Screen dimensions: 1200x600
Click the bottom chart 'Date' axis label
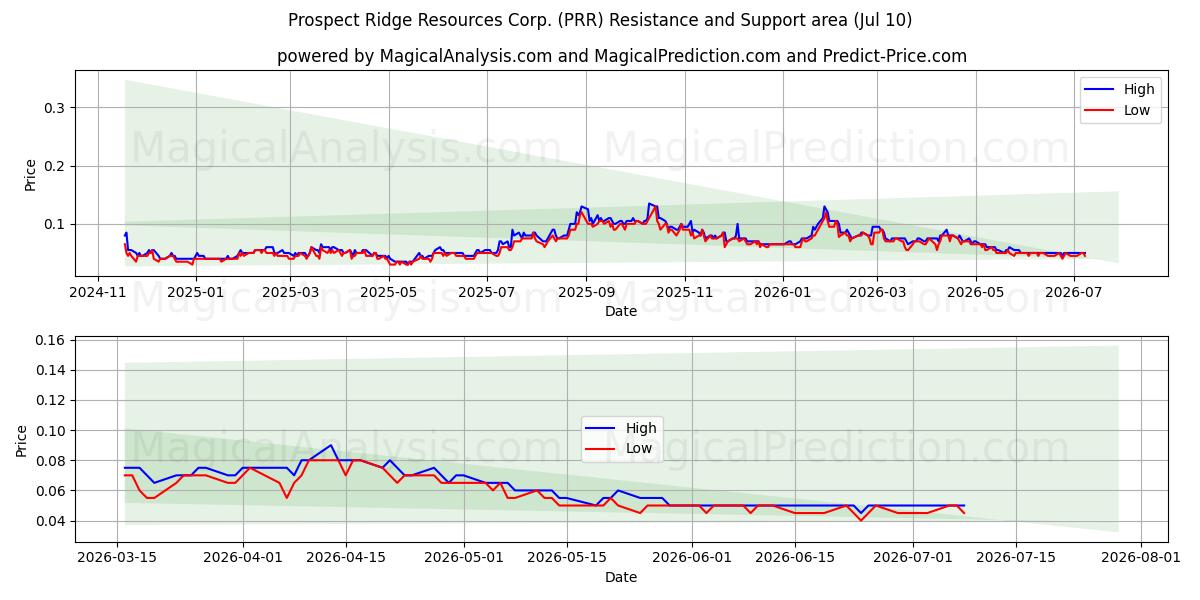coord(621,577)
